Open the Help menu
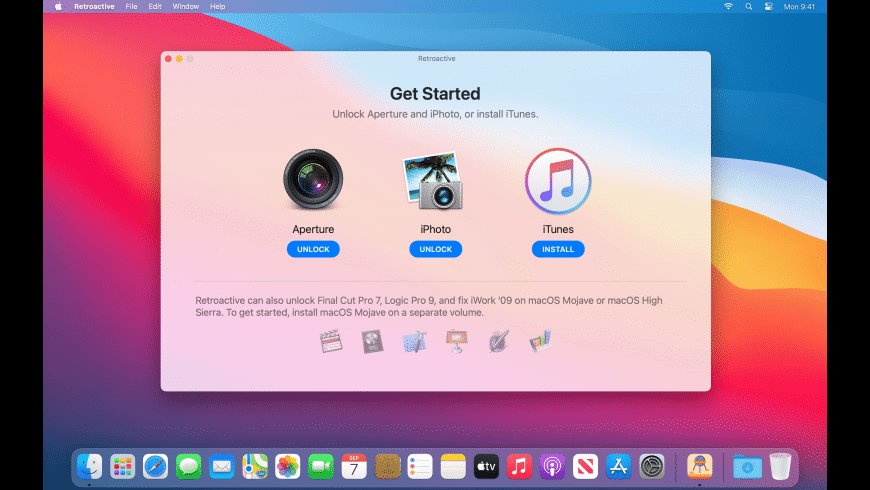 [218, 7]
